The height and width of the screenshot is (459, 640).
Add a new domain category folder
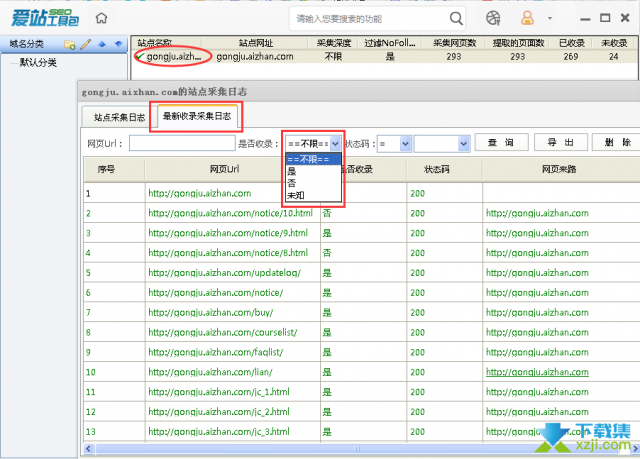pos(69,44)
